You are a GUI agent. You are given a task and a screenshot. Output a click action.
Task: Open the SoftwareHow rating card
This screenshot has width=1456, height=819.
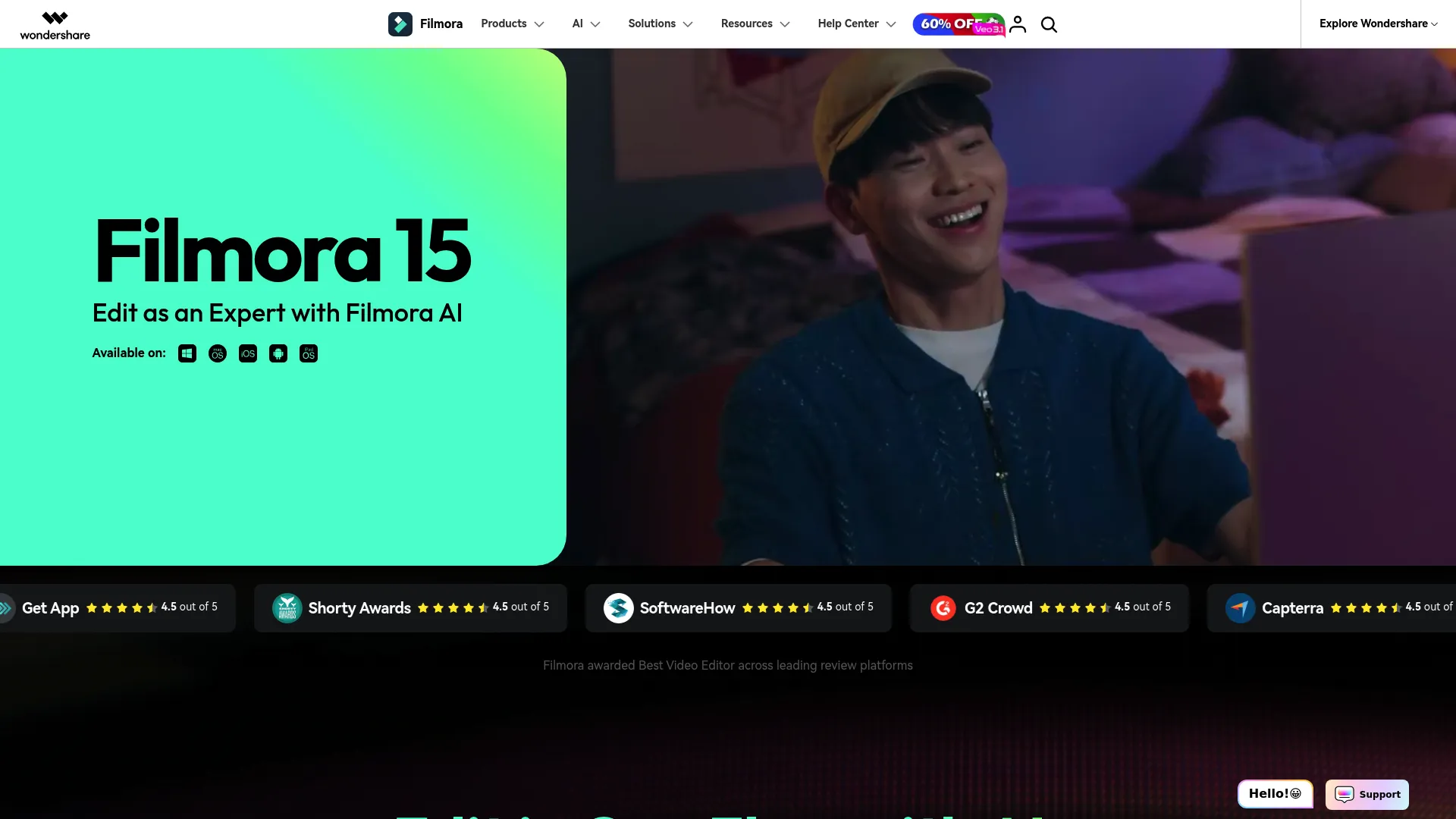click(x=739, y=608)
